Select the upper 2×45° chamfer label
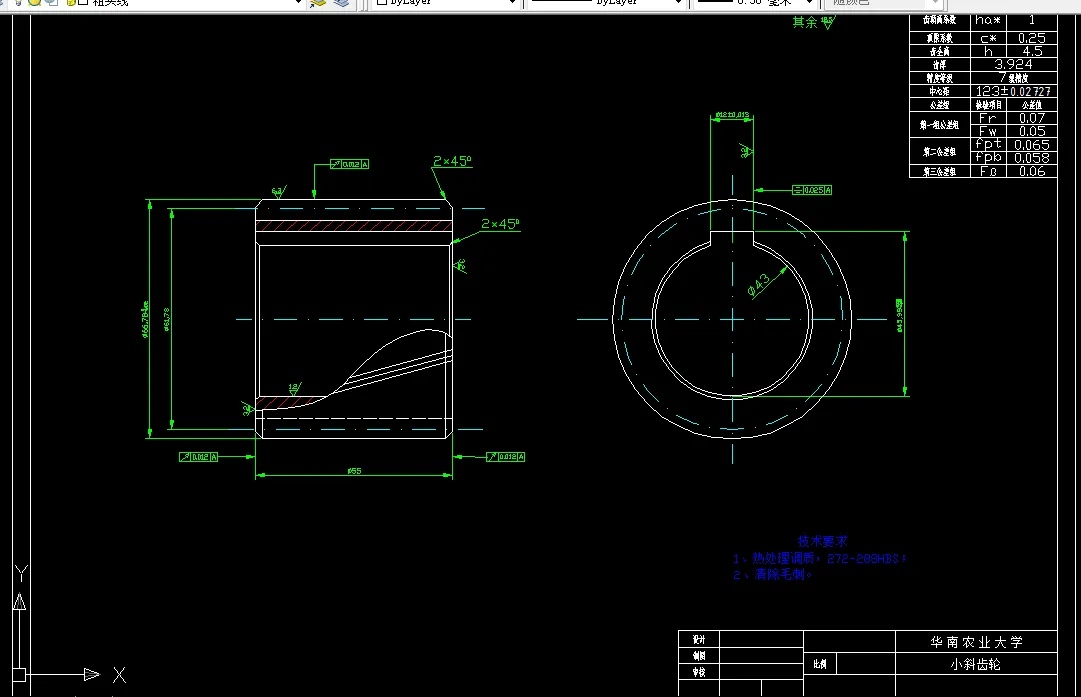The image size is (1081, 697). coord(452,161)
